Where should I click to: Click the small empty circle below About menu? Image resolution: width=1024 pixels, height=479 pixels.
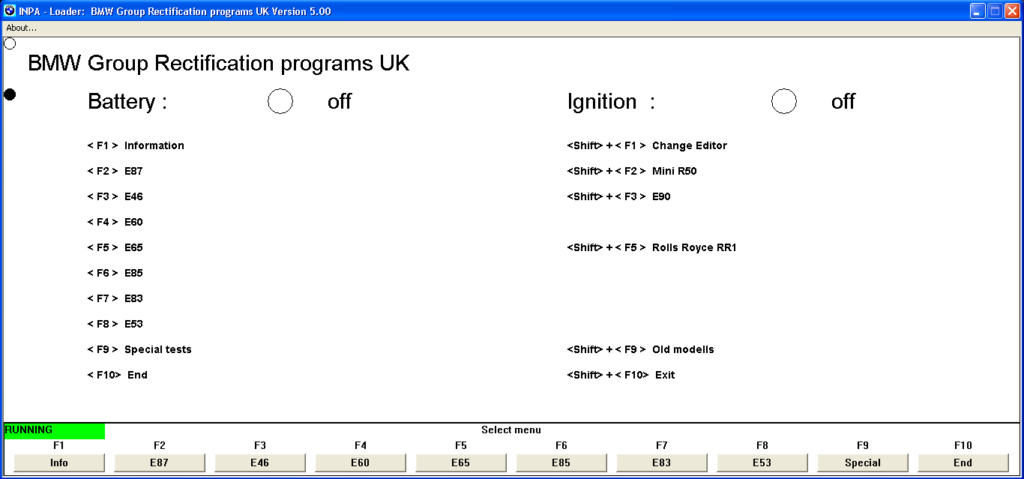pyautogui.click(x=10, y=44)
